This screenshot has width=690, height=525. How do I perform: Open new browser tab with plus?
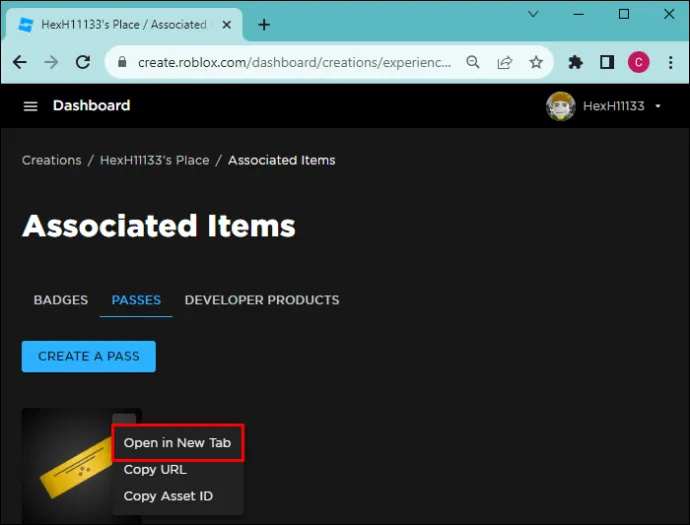264,25
